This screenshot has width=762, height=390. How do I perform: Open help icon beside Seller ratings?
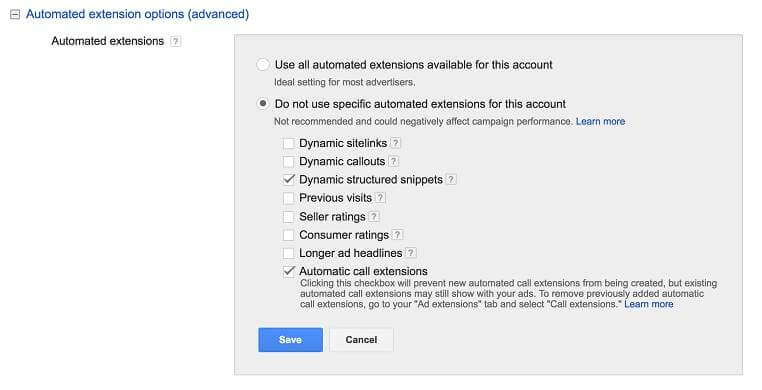374,217
